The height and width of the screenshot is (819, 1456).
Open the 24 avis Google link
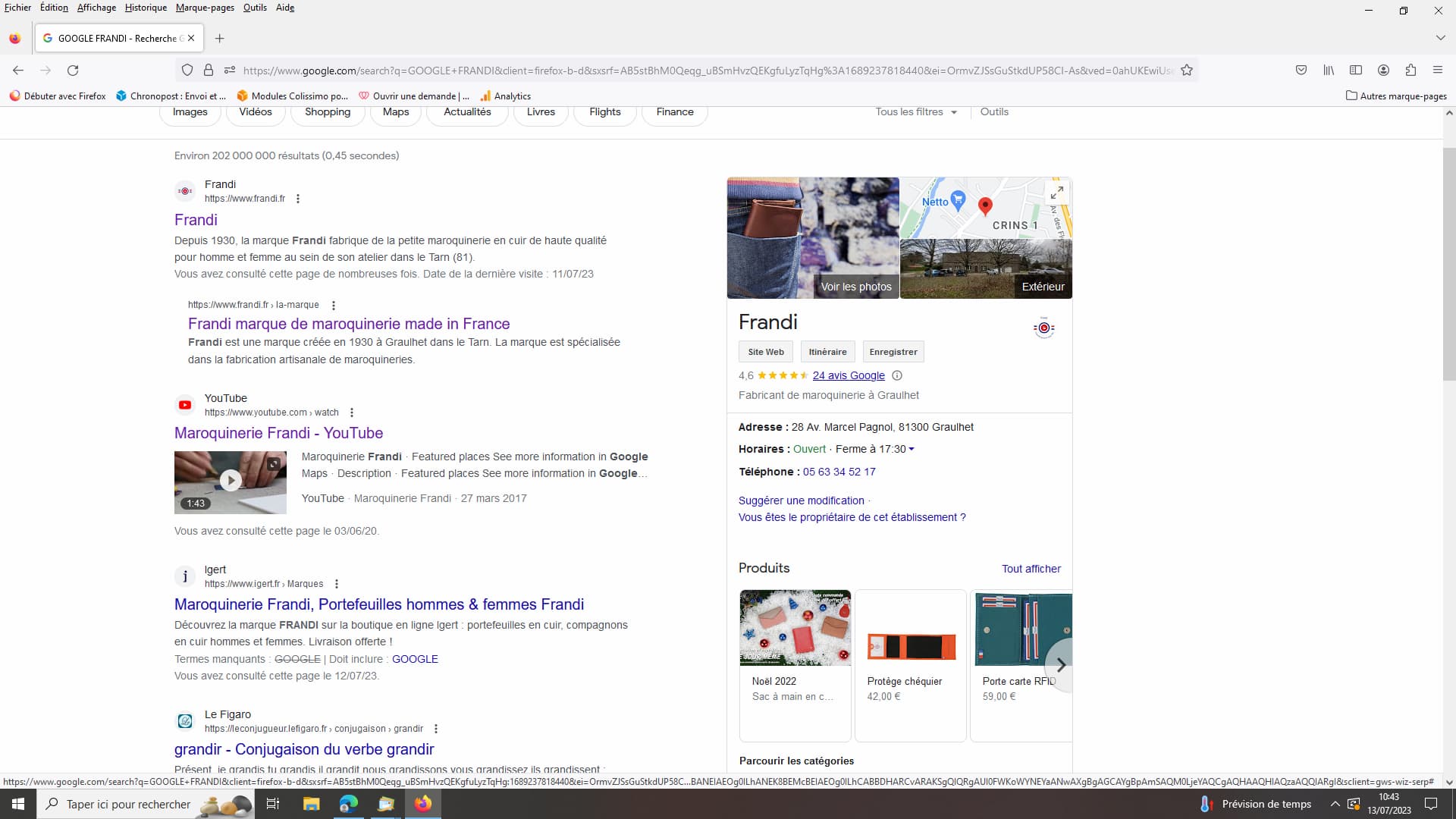pos(849,375)
